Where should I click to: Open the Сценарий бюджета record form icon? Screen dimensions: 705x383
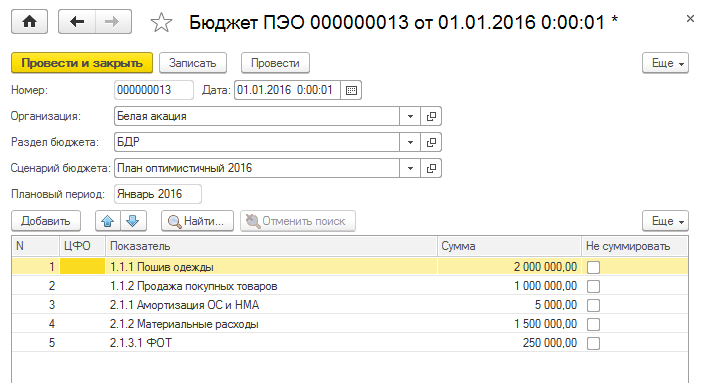431,169
